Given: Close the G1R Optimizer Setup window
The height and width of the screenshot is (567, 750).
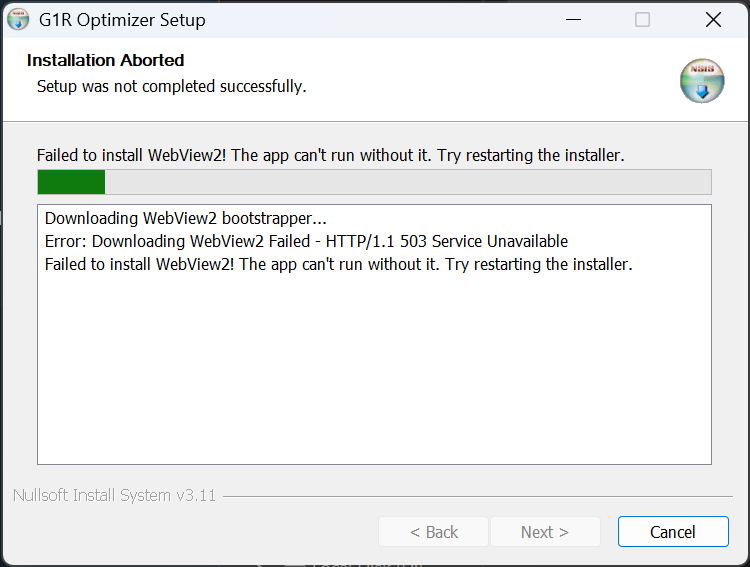Looking at the screenshot, I should pyautogui.click(x=713, y=20).
